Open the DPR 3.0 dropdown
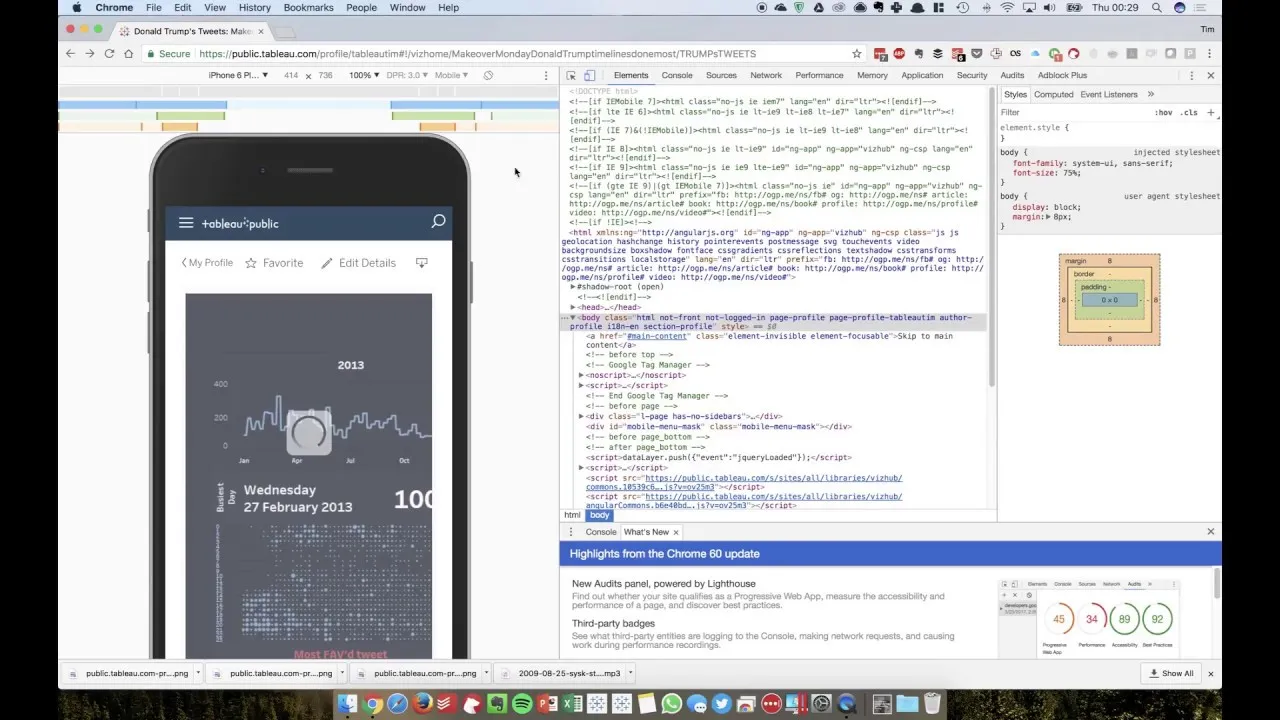The height and width of the screenshot is (720, 1280). [405, 75]
